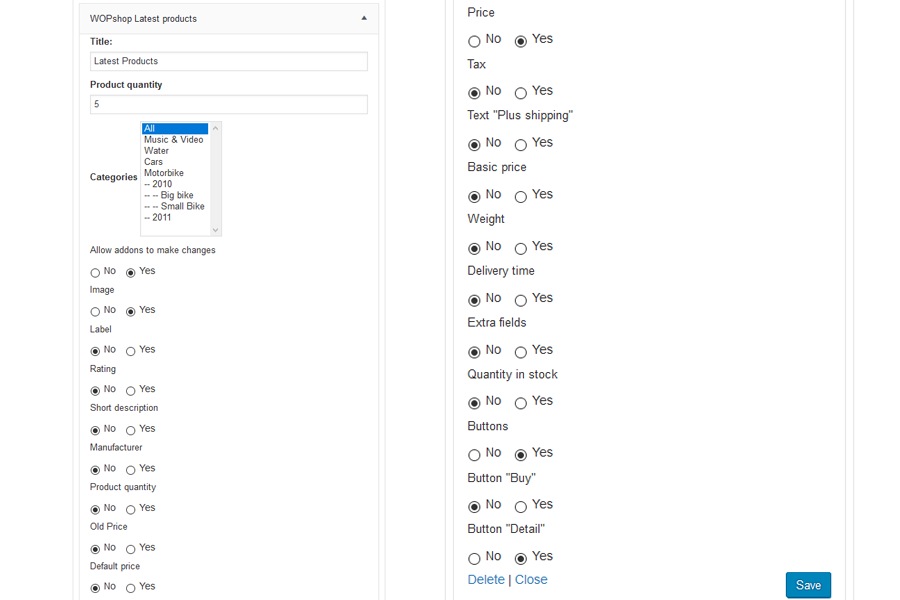Select Motorbike category in the list
Viewport: 900px width, 600px height.
click(x=164, y=173)
